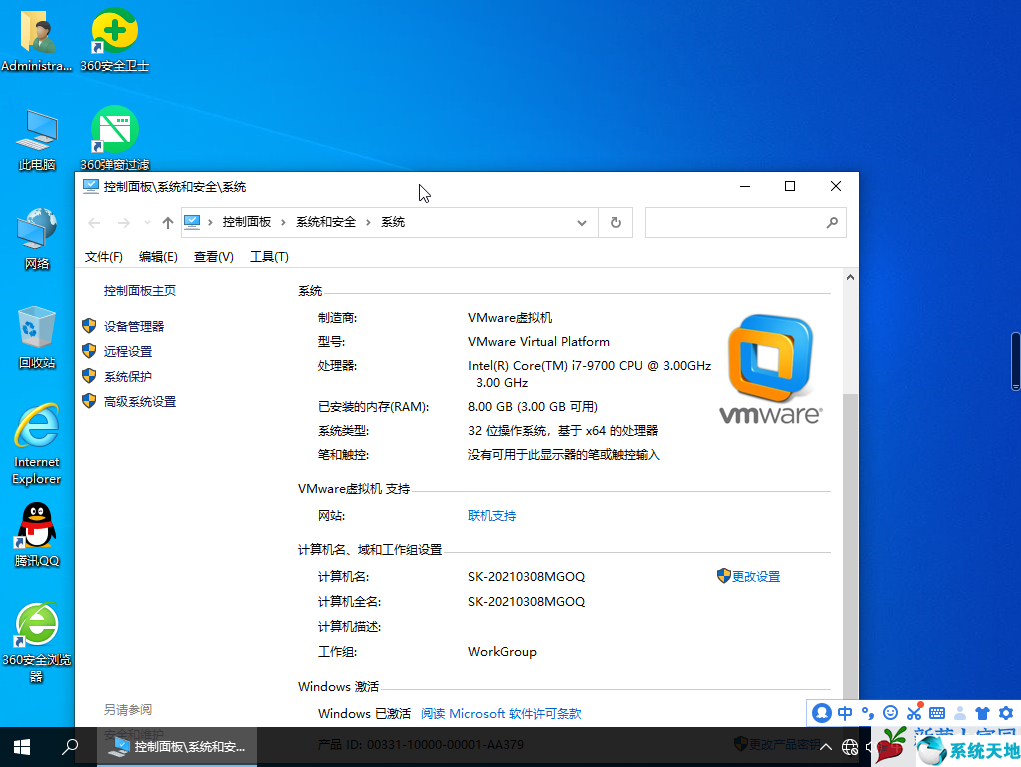Expand the address bar history dropdown
1021x767 pixels.
tap(583, 223)
